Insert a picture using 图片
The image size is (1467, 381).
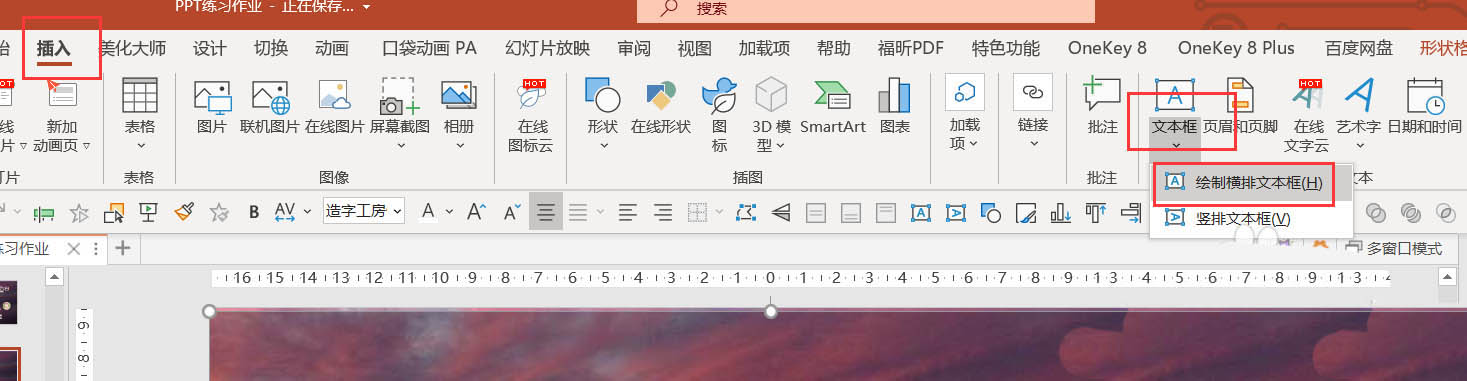tap(212, 107)
